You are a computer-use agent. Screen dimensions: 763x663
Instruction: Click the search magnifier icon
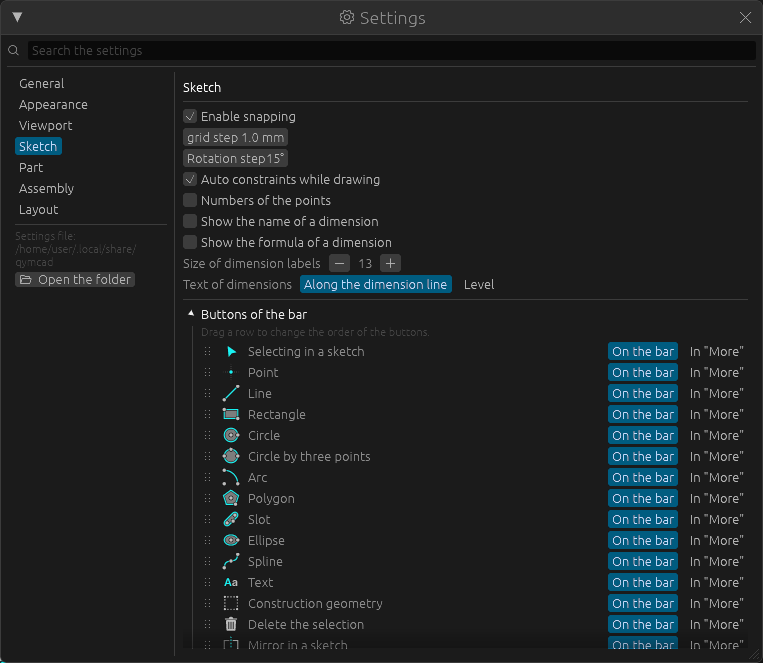click(x=14, y=50)
